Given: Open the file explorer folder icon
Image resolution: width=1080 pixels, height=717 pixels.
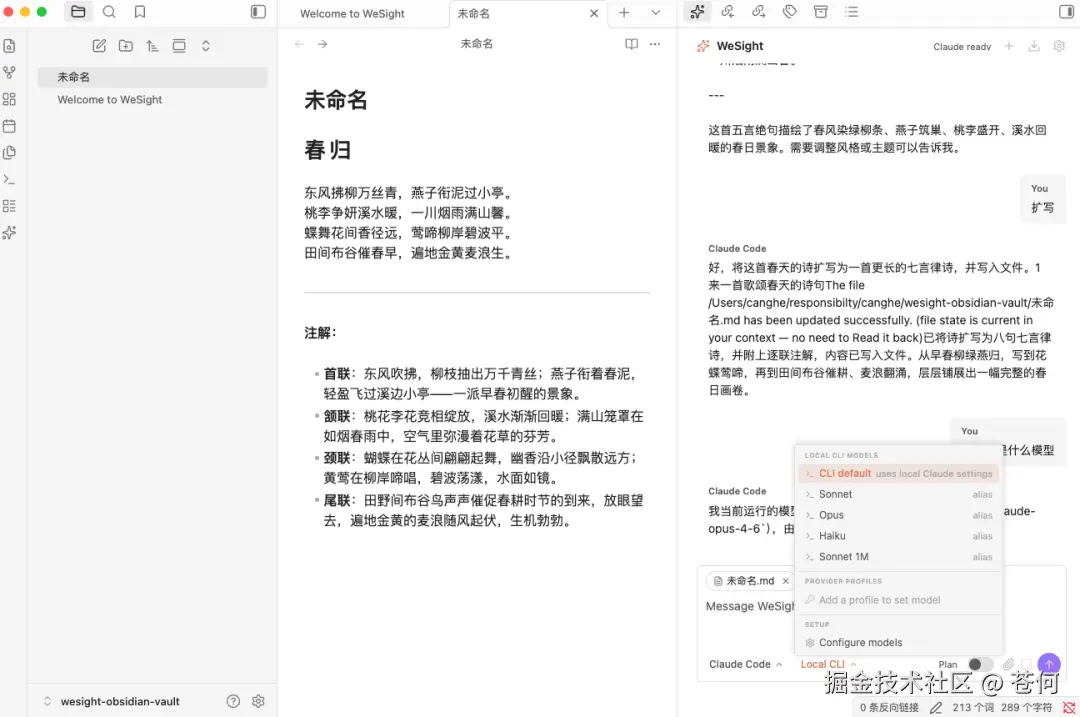Looking at the screenshot, I should point(79,12).
